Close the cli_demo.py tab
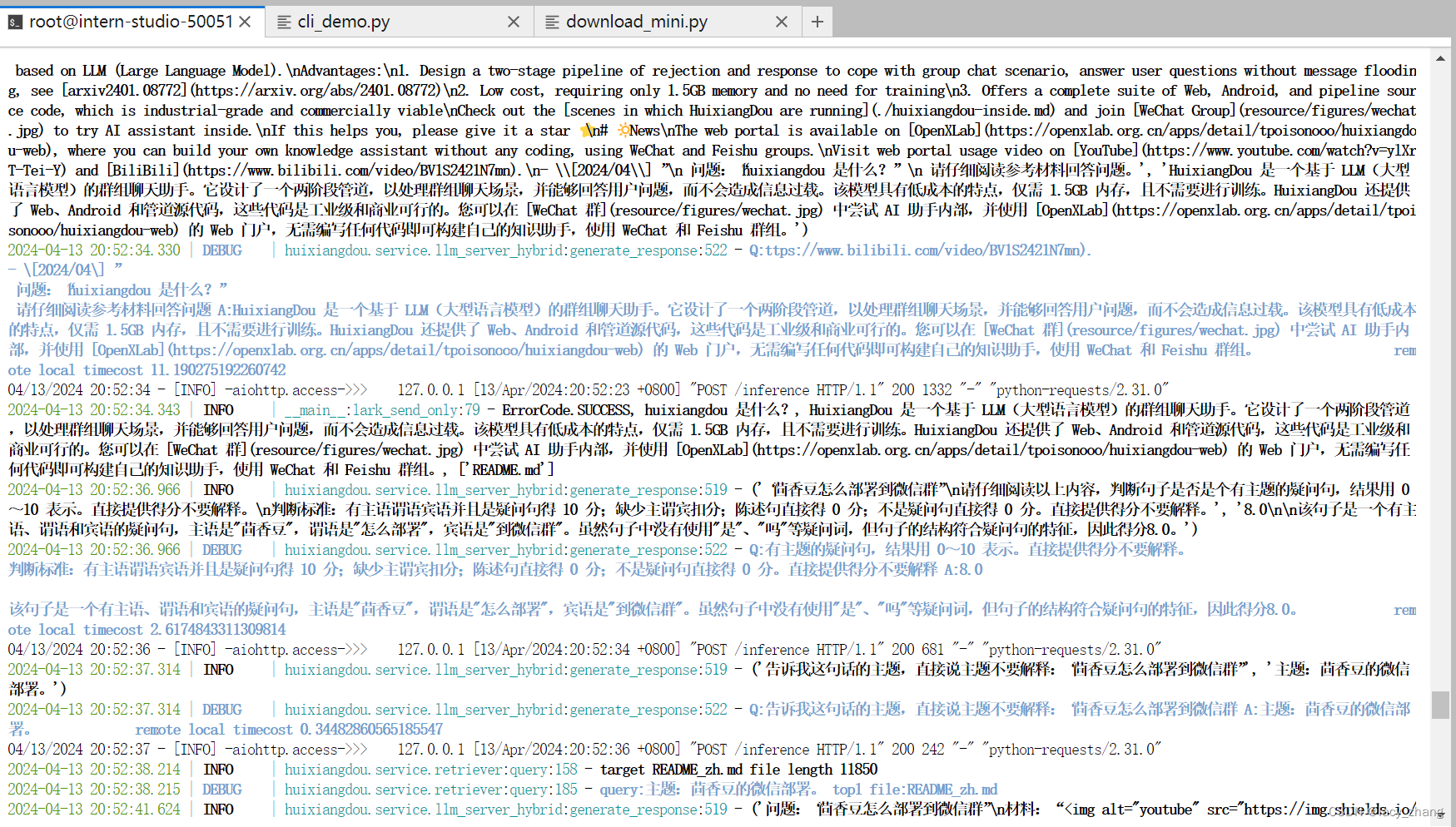 pyautogui.click(x=514, y=22)
